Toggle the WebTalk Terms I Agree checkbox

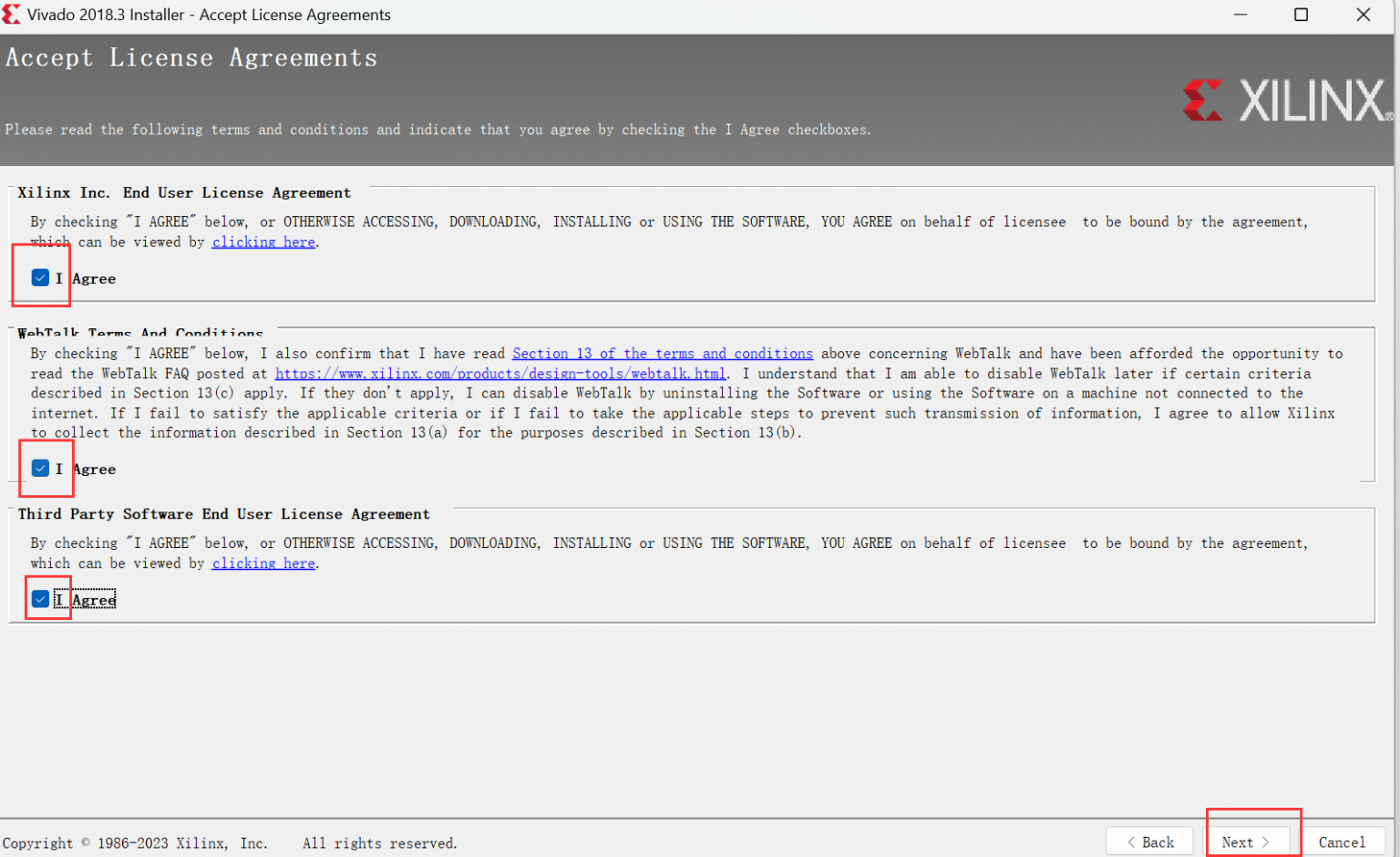(x=40, y=469)
